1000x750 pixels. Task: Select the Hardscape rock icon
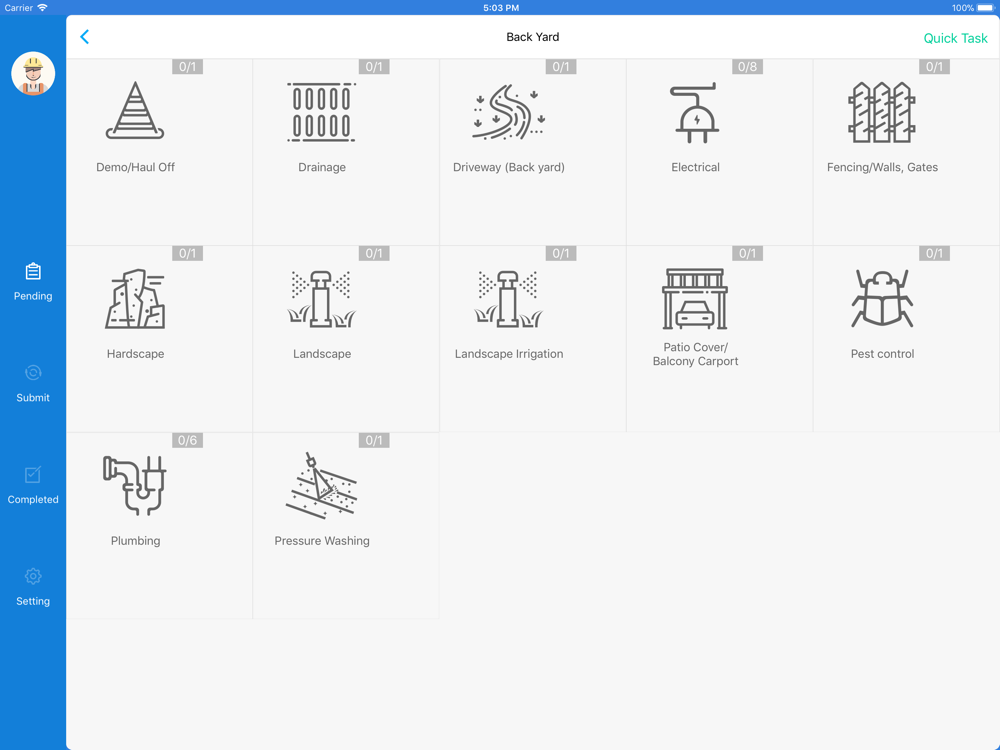coord(135,298)
